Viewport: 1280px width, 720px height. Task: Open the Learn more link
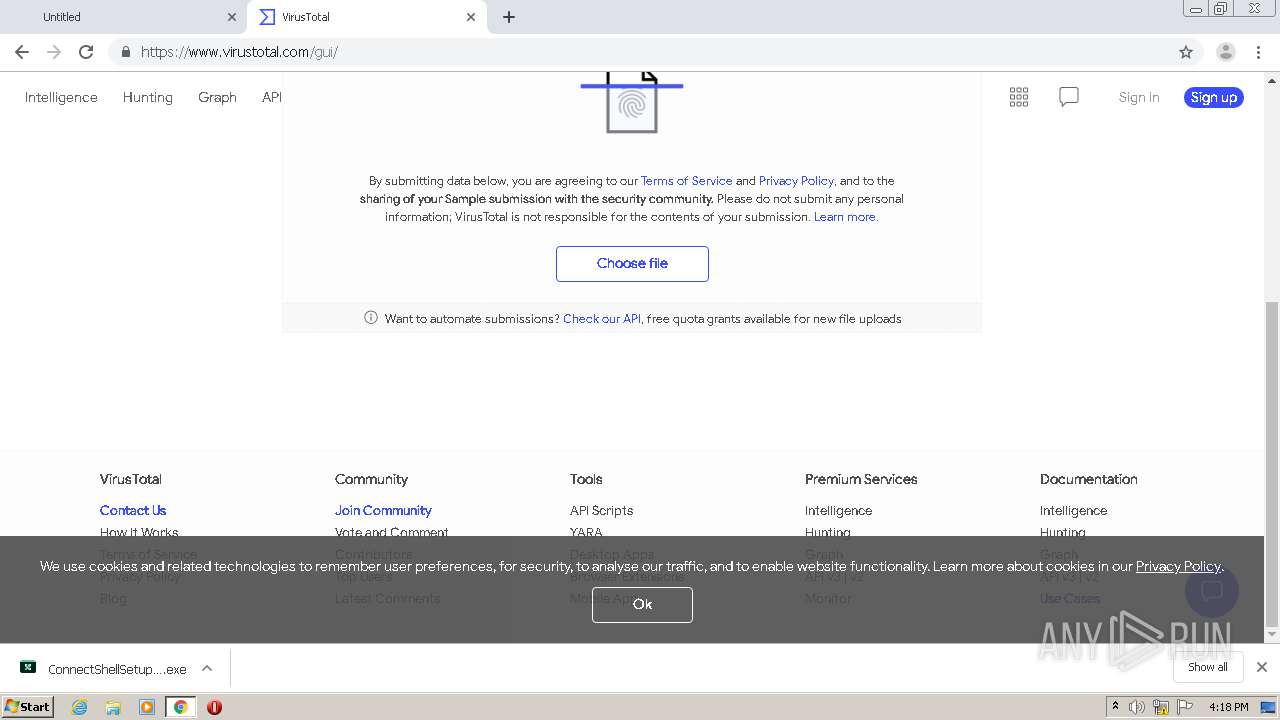click(x=845, y=217)
